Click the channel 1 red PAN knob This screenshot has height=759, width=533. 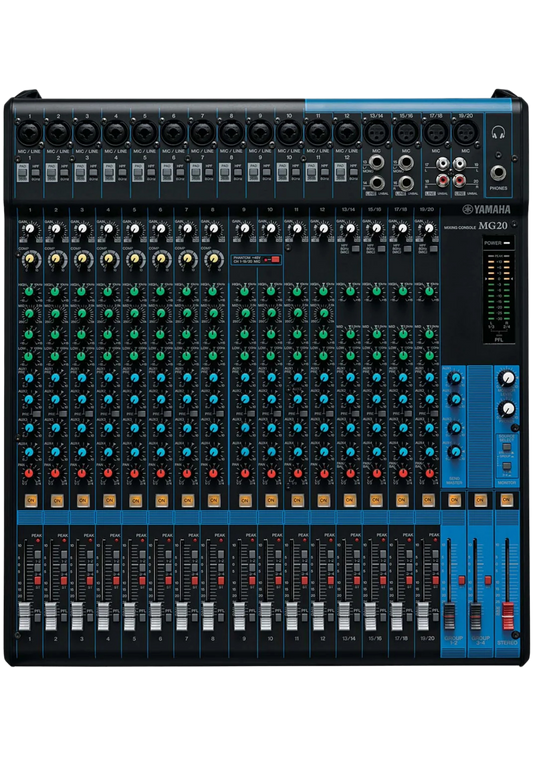point(30,473)
